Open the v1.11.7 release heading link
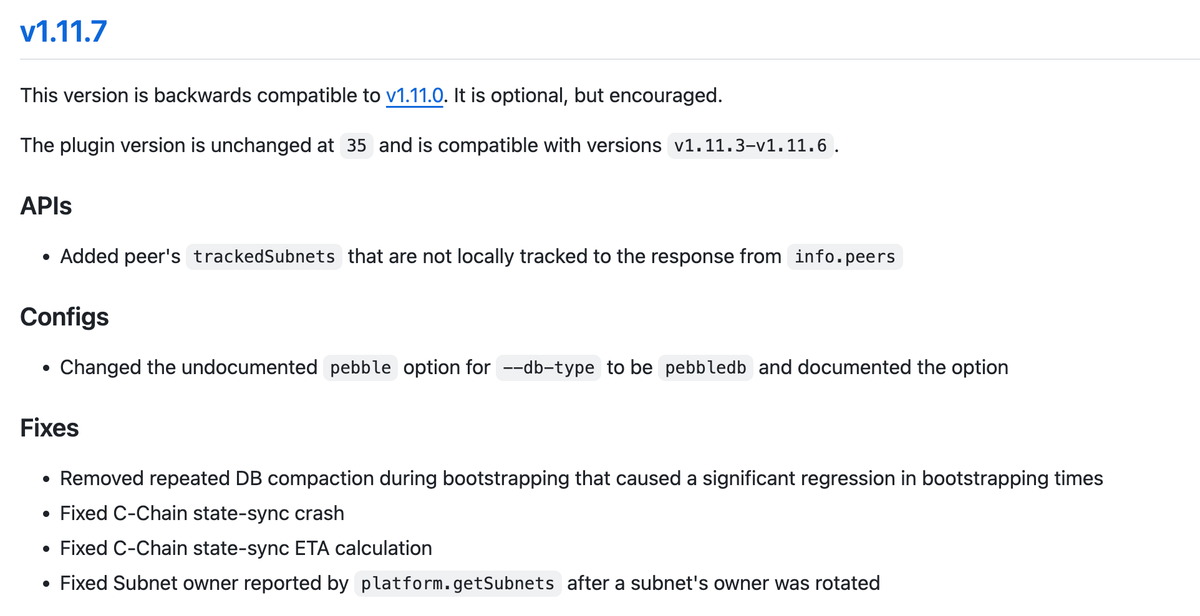 pyautogui.click(x=63, y=31)
